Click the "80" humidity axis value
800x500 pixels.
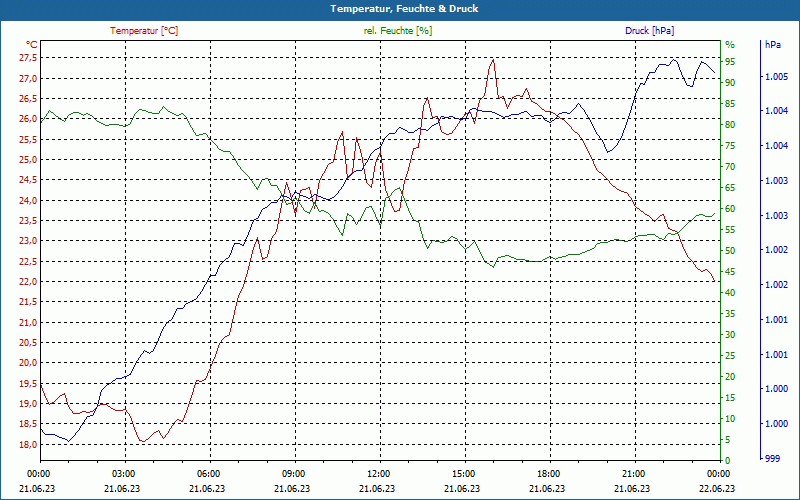(x=730, y=125)
